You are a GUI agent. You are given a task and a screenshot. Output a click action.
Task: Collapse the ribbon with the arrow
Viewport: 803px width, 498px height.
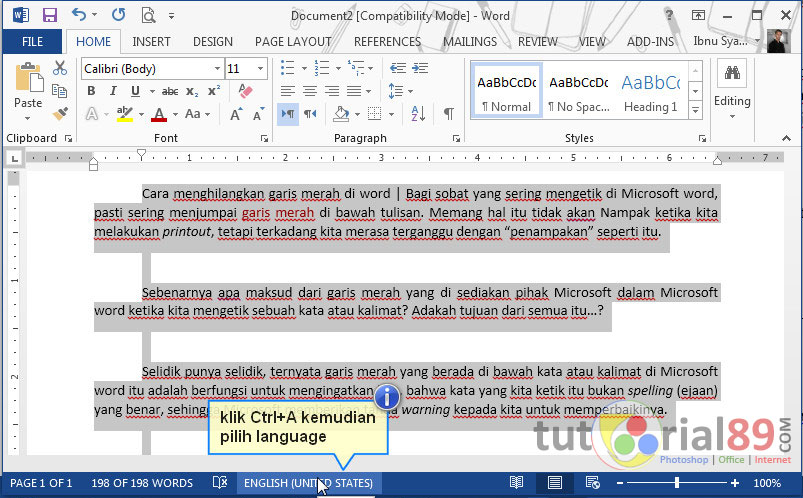786,138
